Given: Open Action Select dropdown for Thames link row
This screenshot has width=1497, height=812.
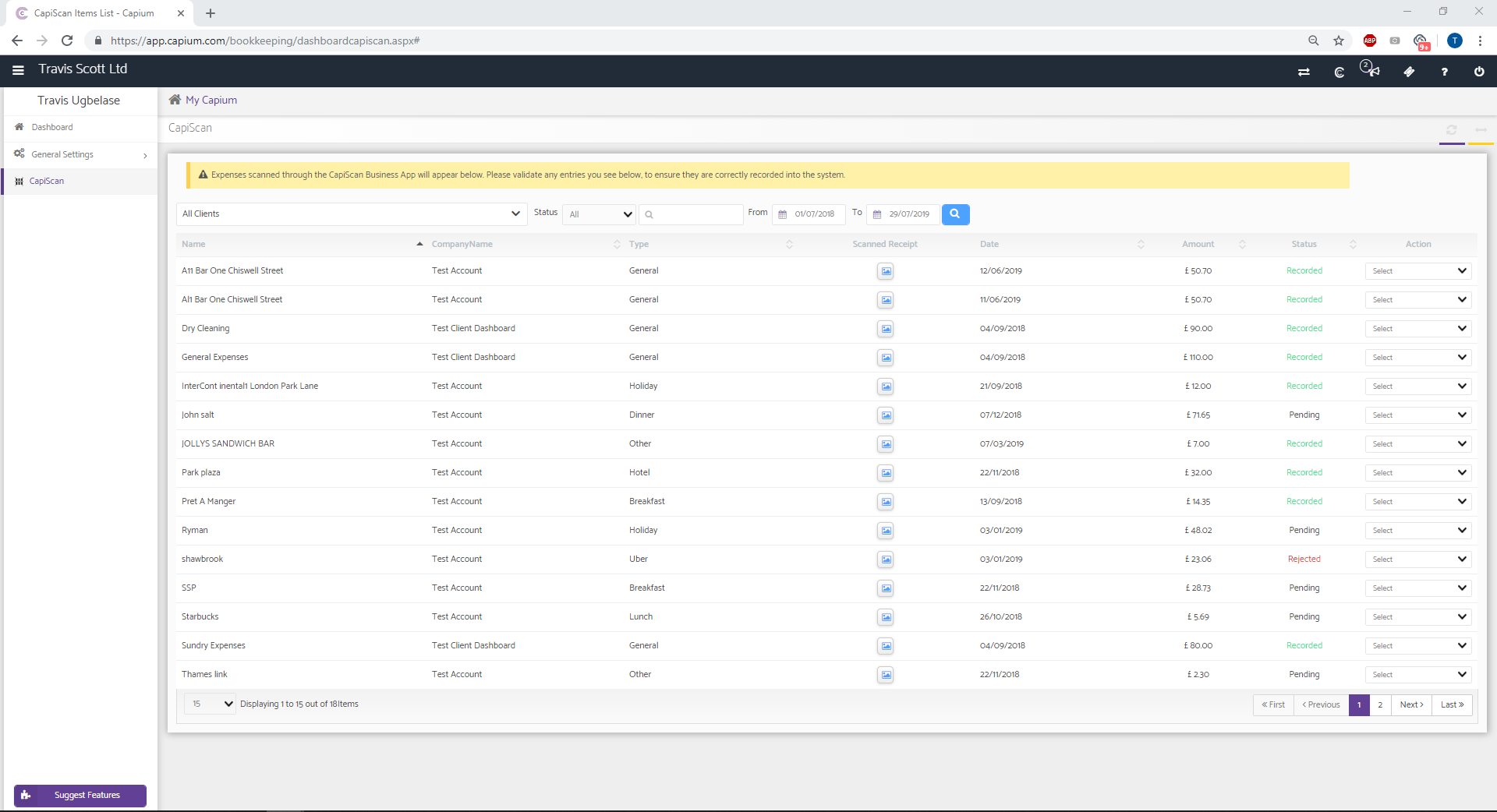Looking at the screenshot, I should tap(1418, 675).
